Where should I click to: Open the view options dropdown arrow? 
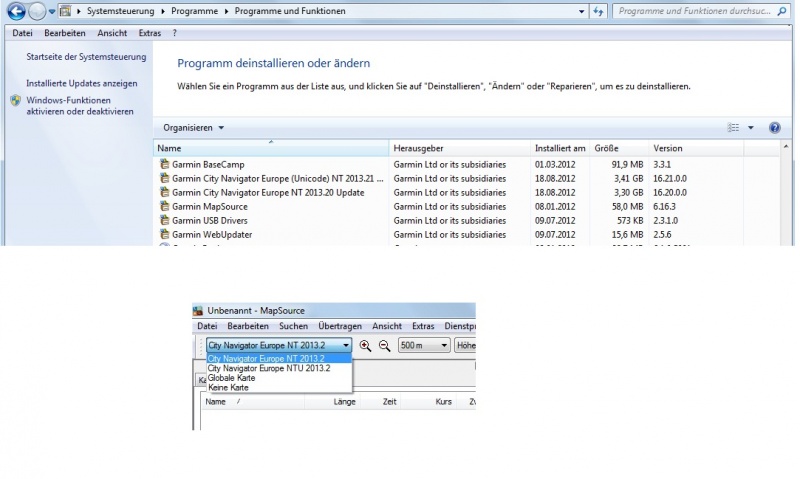(751, 128)
